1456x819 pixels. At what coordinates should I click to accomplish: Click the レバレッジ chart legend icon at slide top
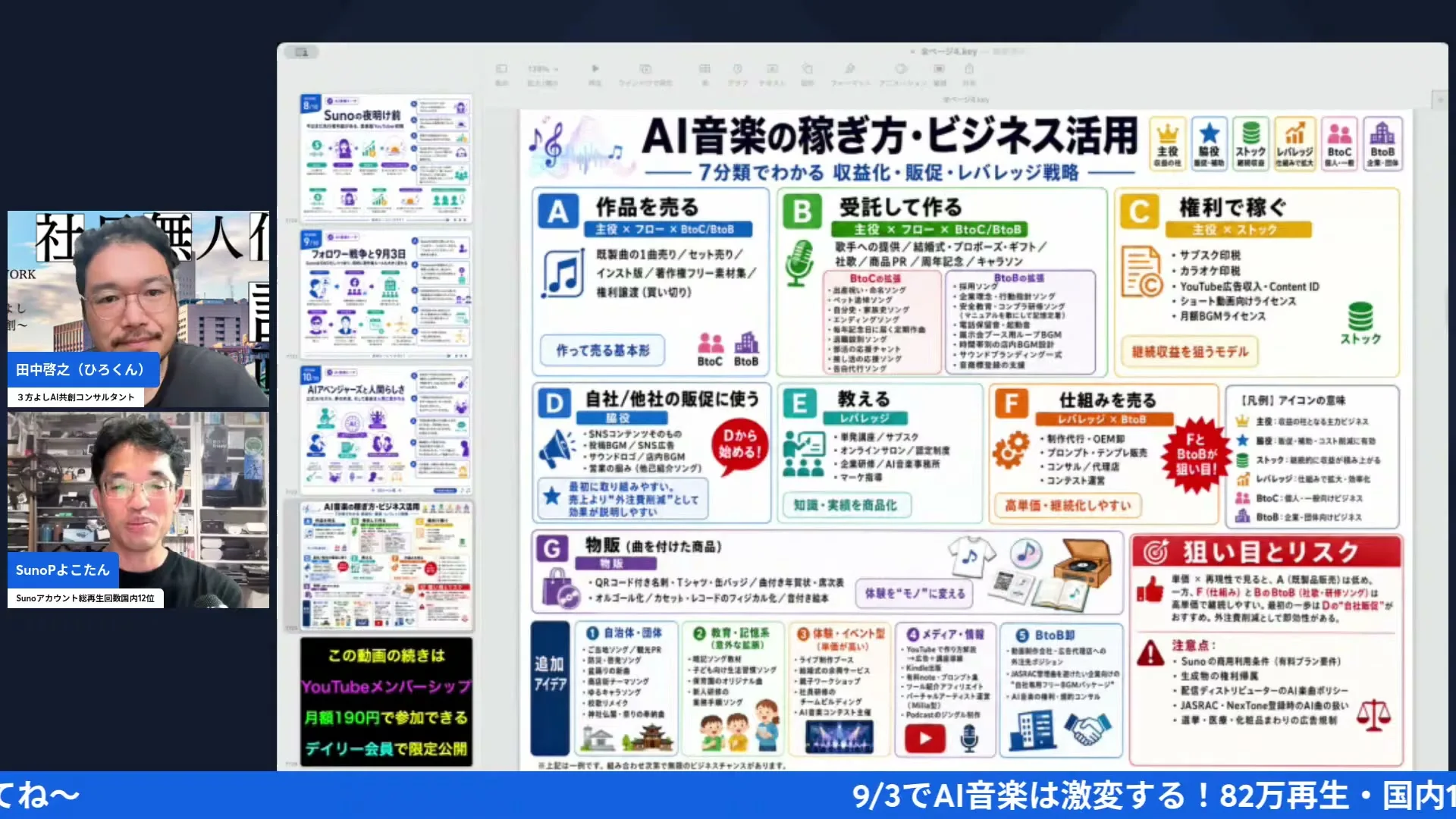pyautogui.click(x=1294, y=143)
